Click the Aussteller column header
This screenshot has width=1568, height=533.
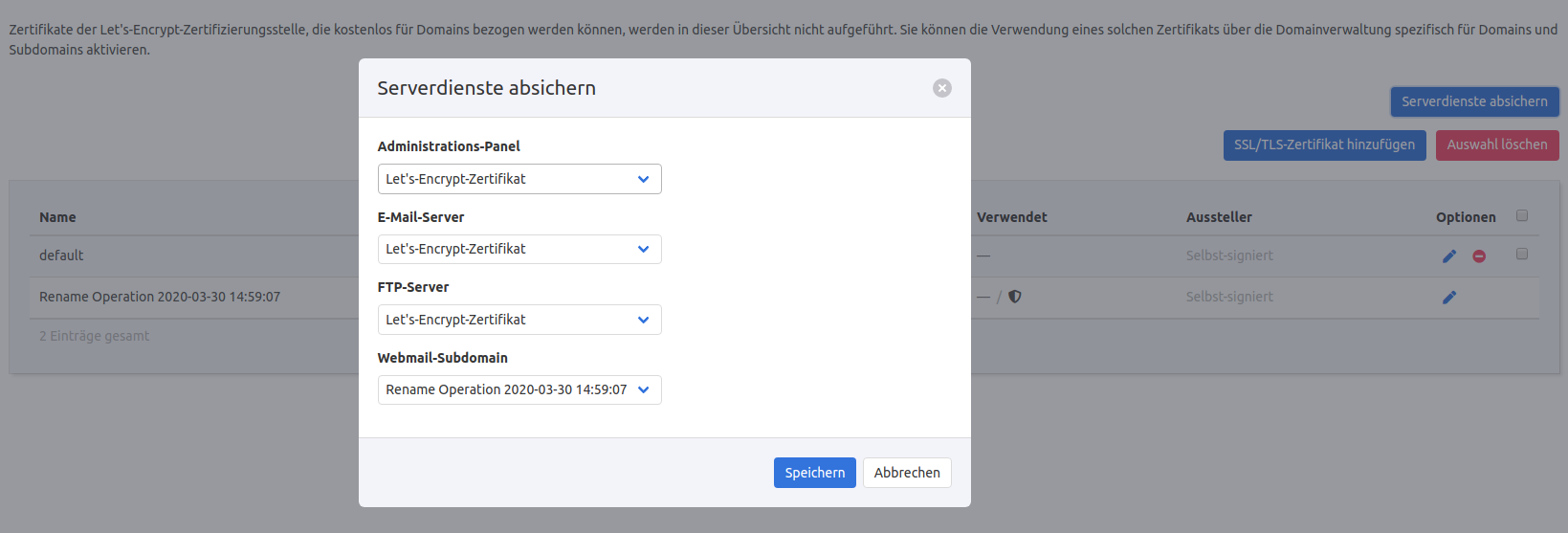point(1219,217)
